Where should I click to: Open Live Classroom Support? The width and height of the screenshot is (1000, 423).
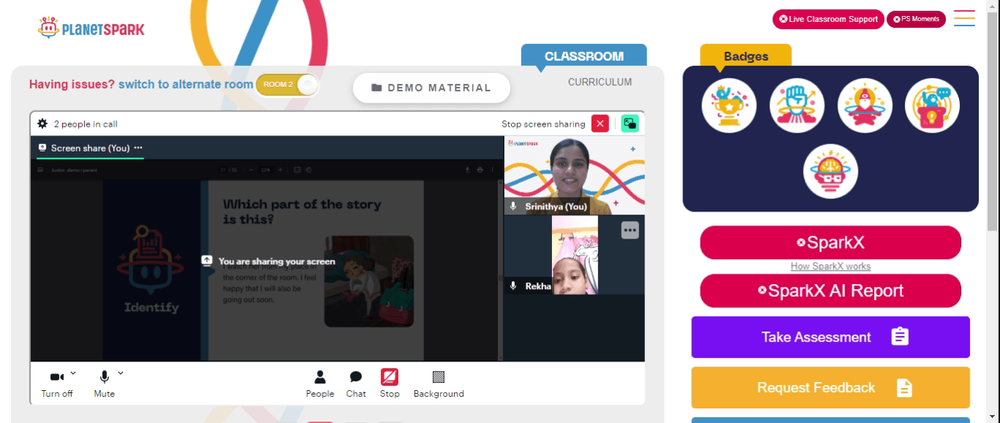coord(828,19)
